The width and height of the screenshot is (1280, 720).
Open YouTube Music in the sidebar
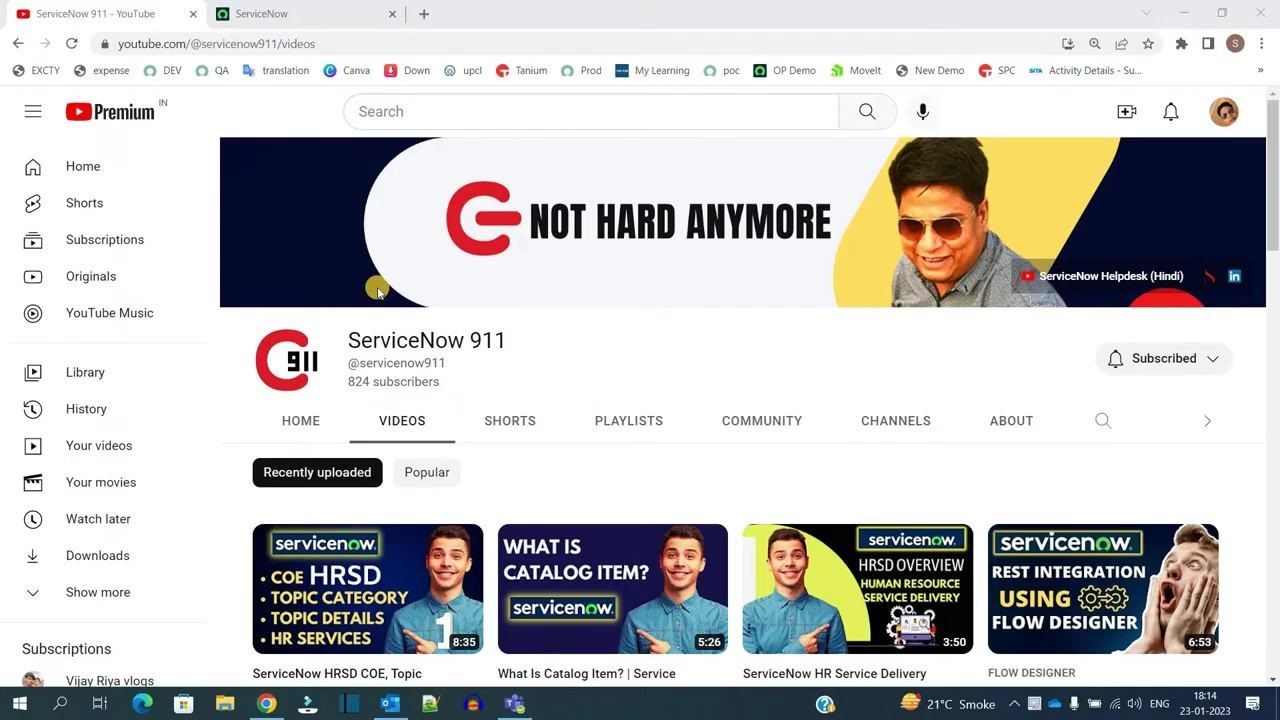(x=110, y=313)
